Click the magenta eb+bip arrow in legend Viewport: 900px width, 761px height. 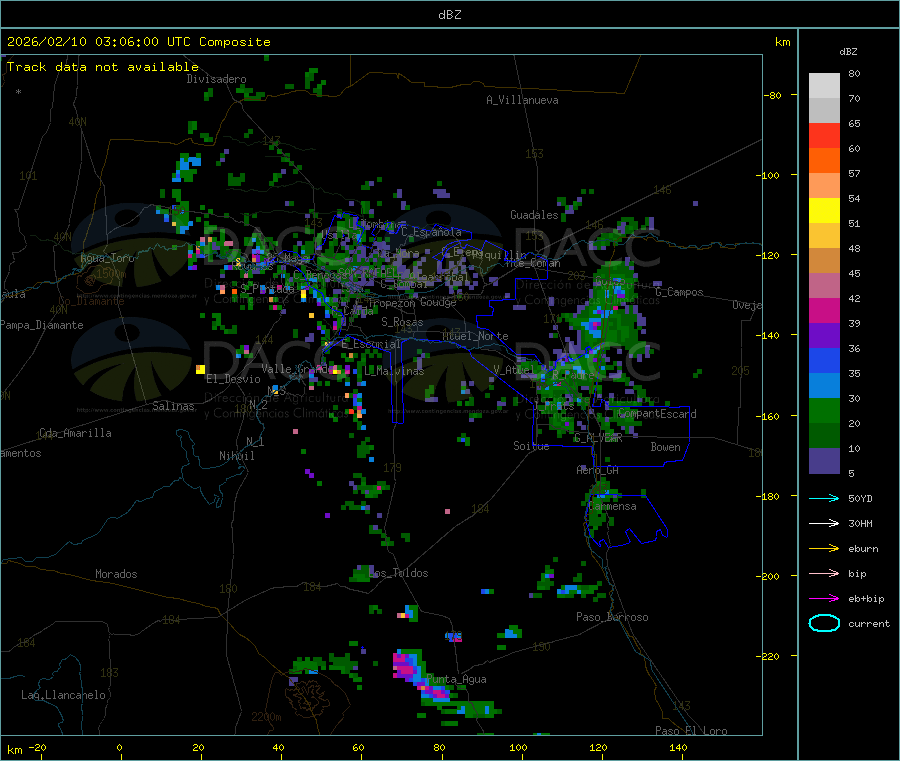pos(824,598)
